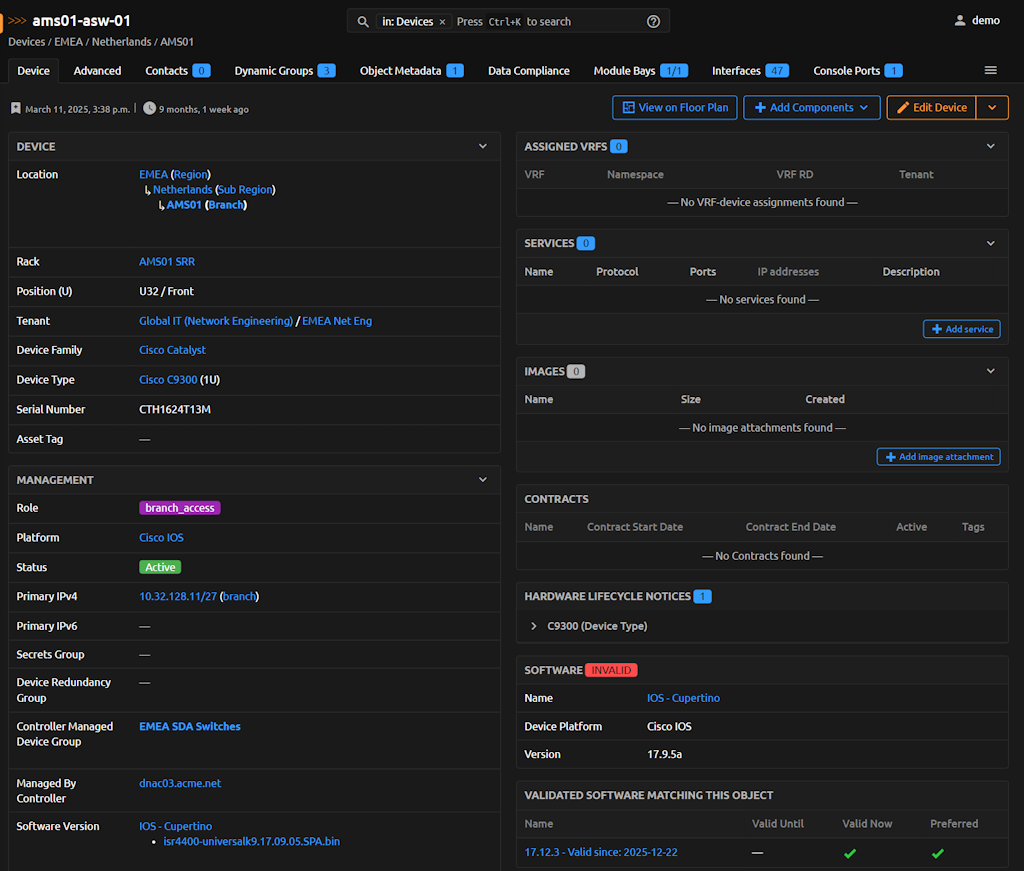Click the clock last-updated icon
The height and width of the screenshot is (871, 1024).
(149, 108)
